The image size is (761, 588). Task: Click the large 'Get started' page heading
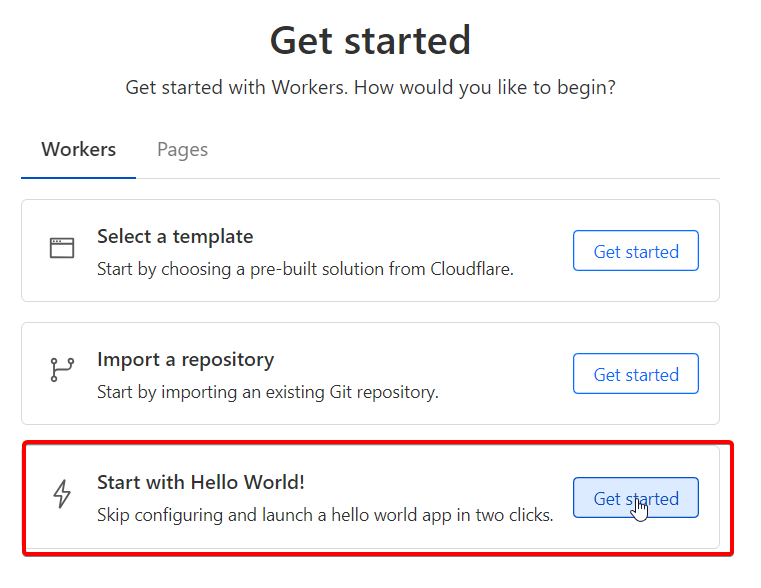point(370,41)
